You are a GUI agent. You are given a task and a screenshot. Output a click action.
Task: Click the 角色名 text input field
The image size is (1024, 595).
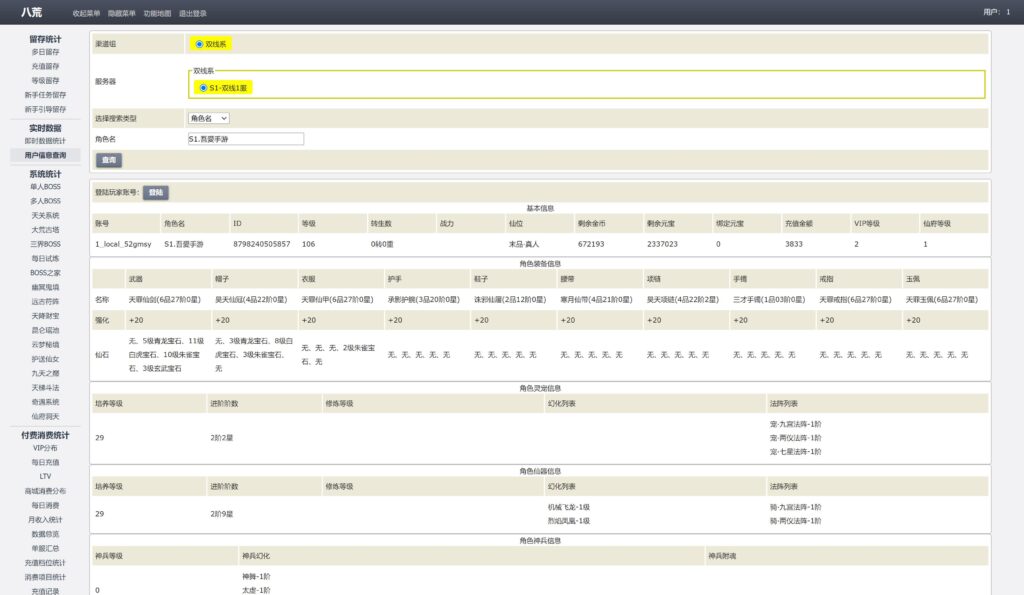coord(245,139)
